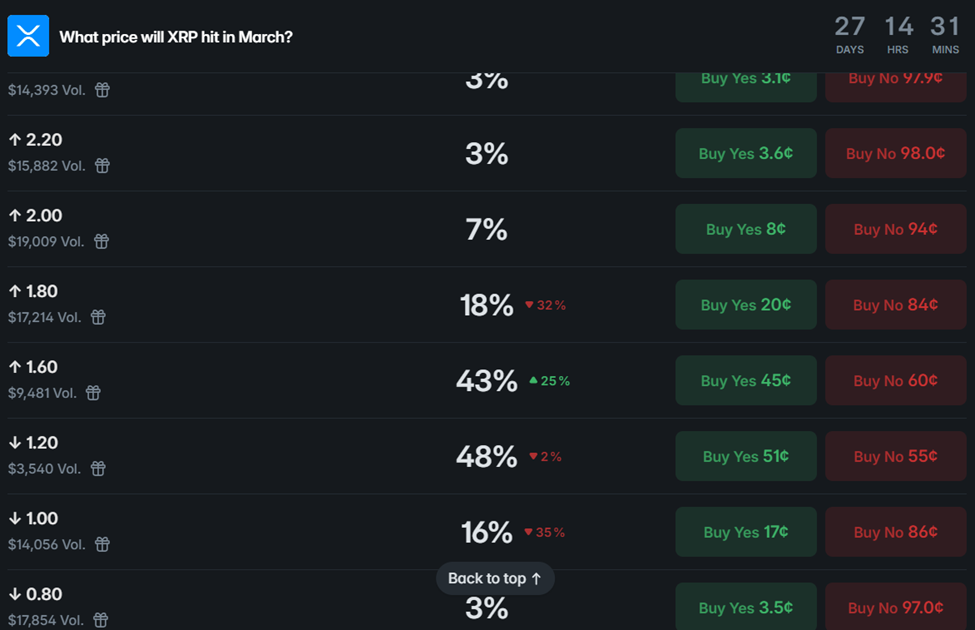Choose Buy Yes 51¢ for ↓ 1.20

pos(746,456)
